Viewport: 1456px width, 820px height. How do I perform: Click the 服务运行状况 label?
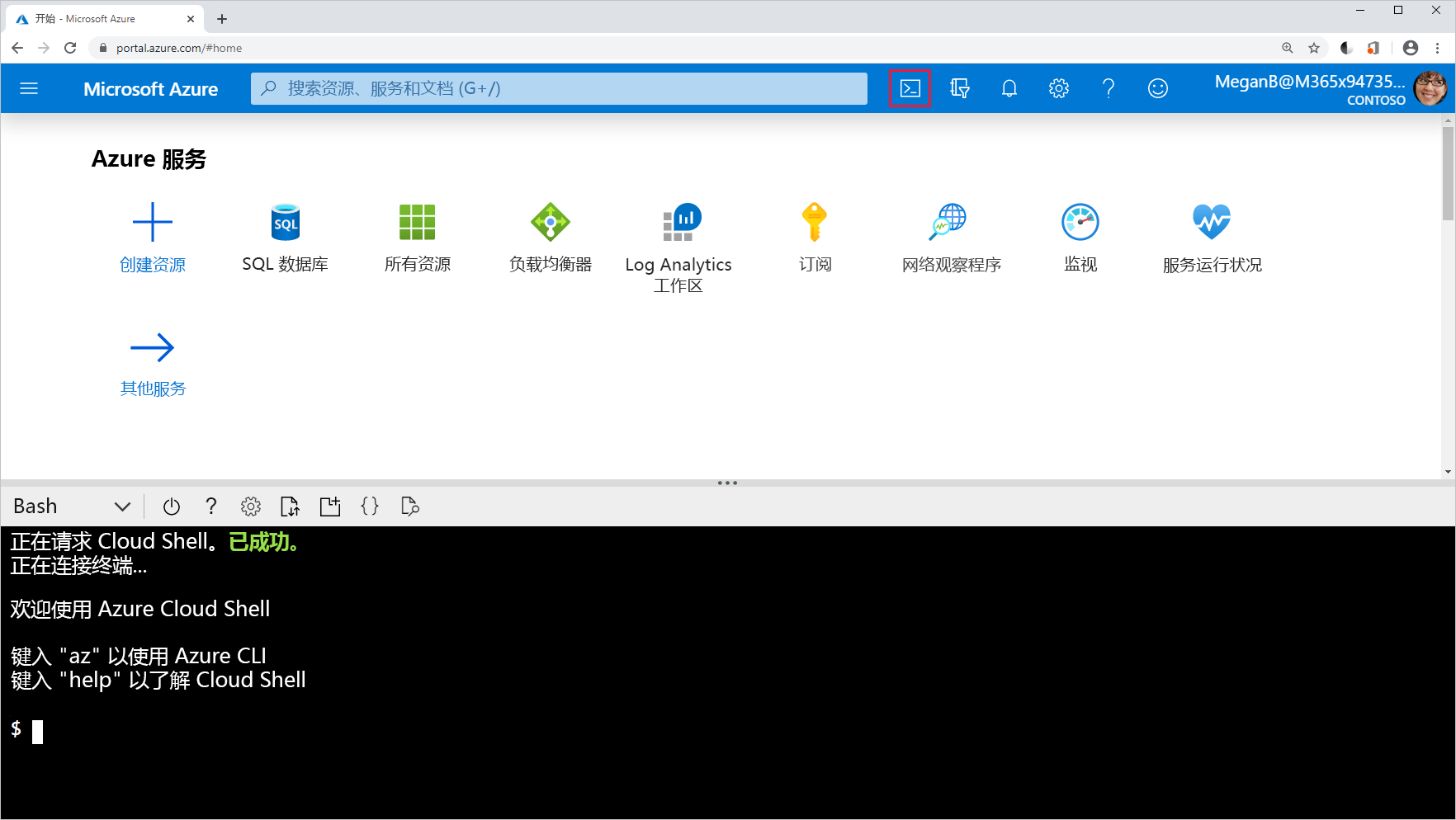click(x=1212, y=265)
